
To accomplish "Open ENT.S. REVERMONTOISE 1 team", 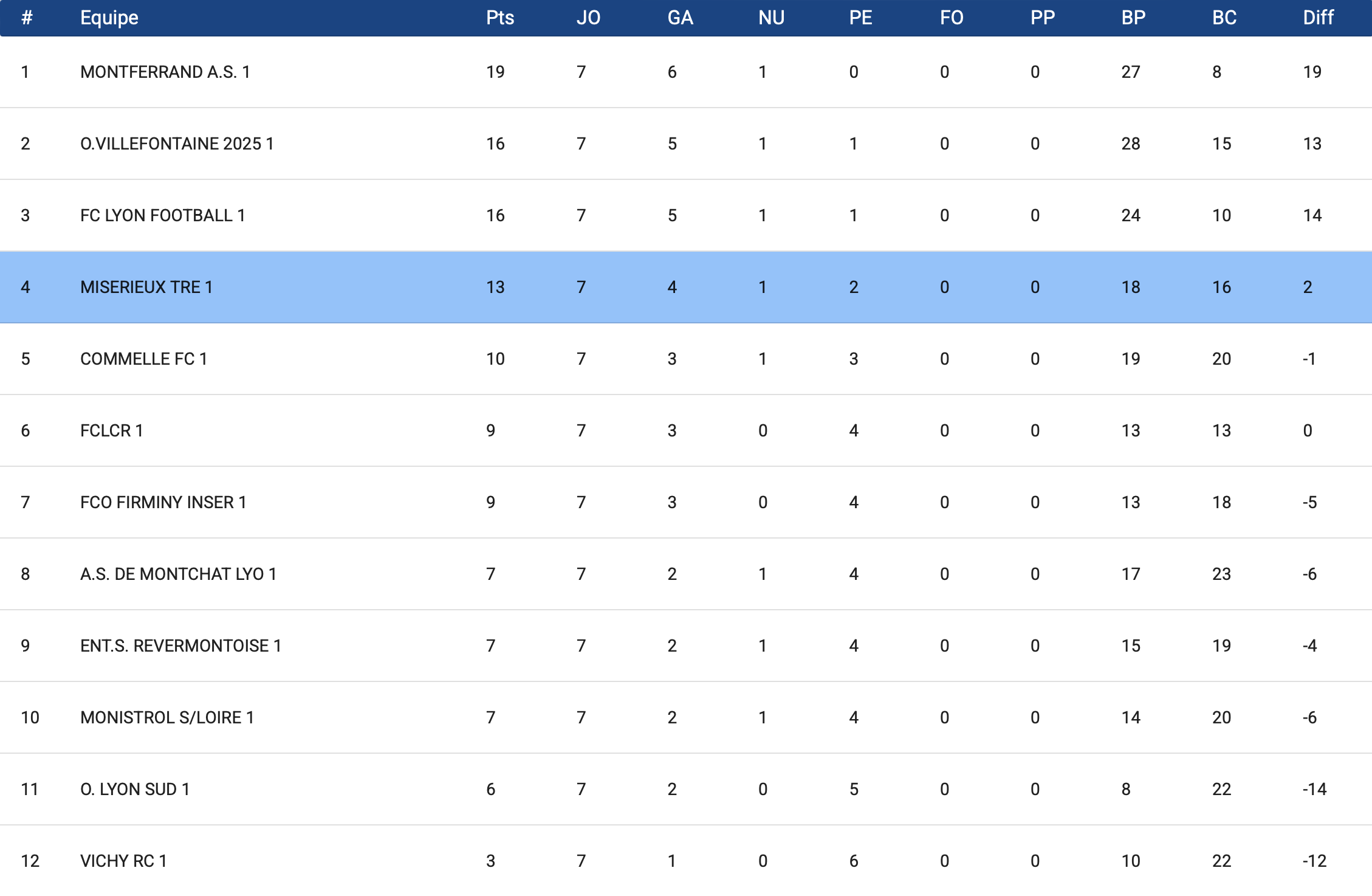I will click(x=180, y=646).
